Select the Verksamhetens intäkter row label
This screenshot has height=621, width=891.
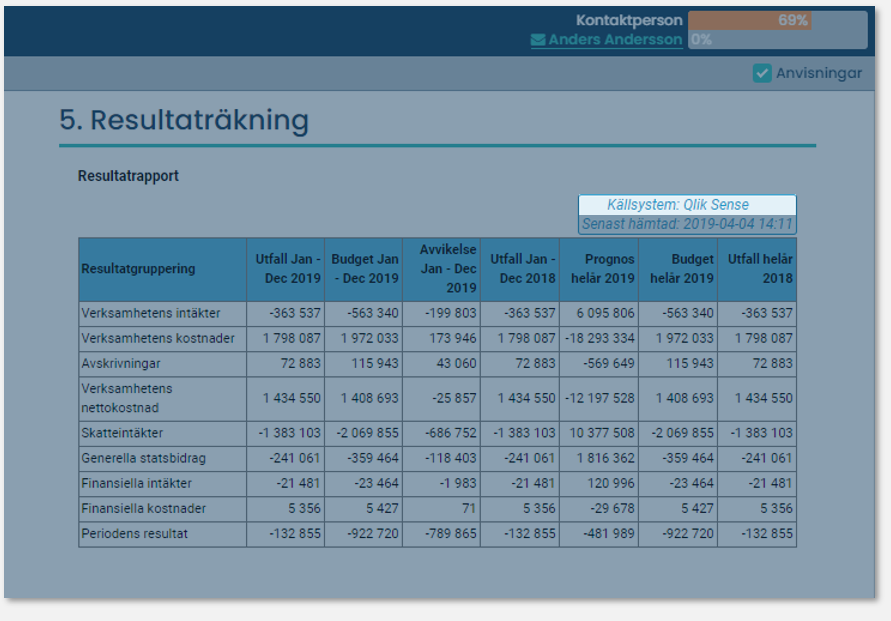[x=151, y=313]
